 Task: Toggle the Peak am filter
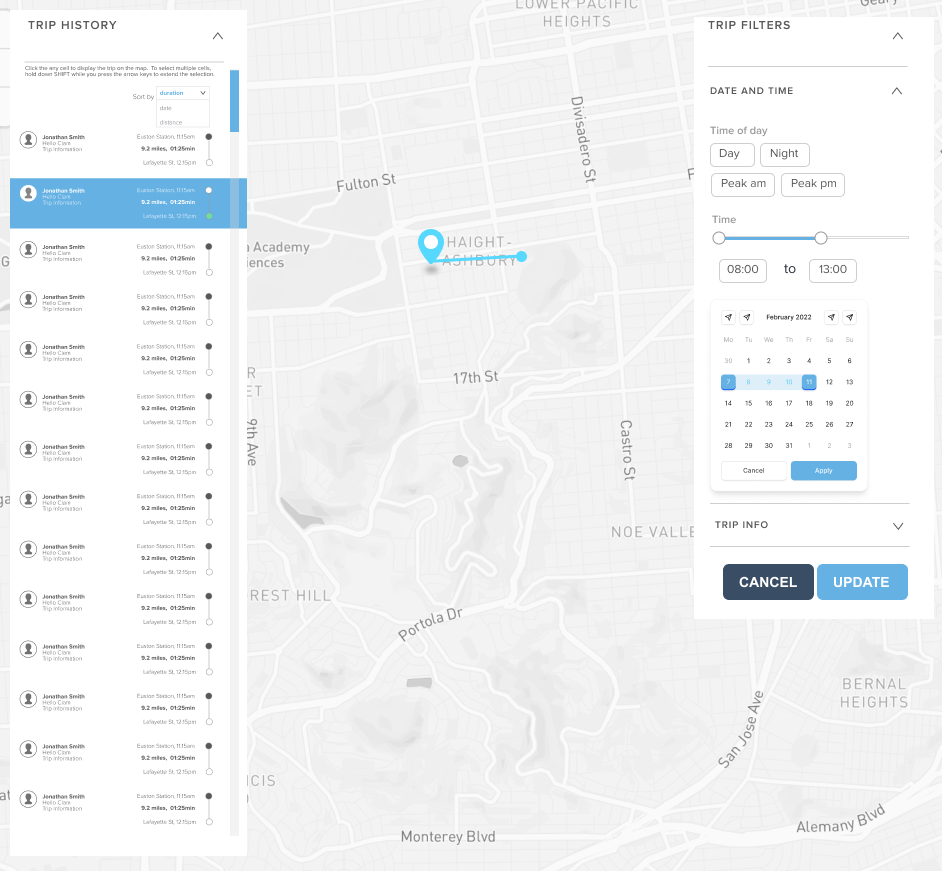(742, 184)
